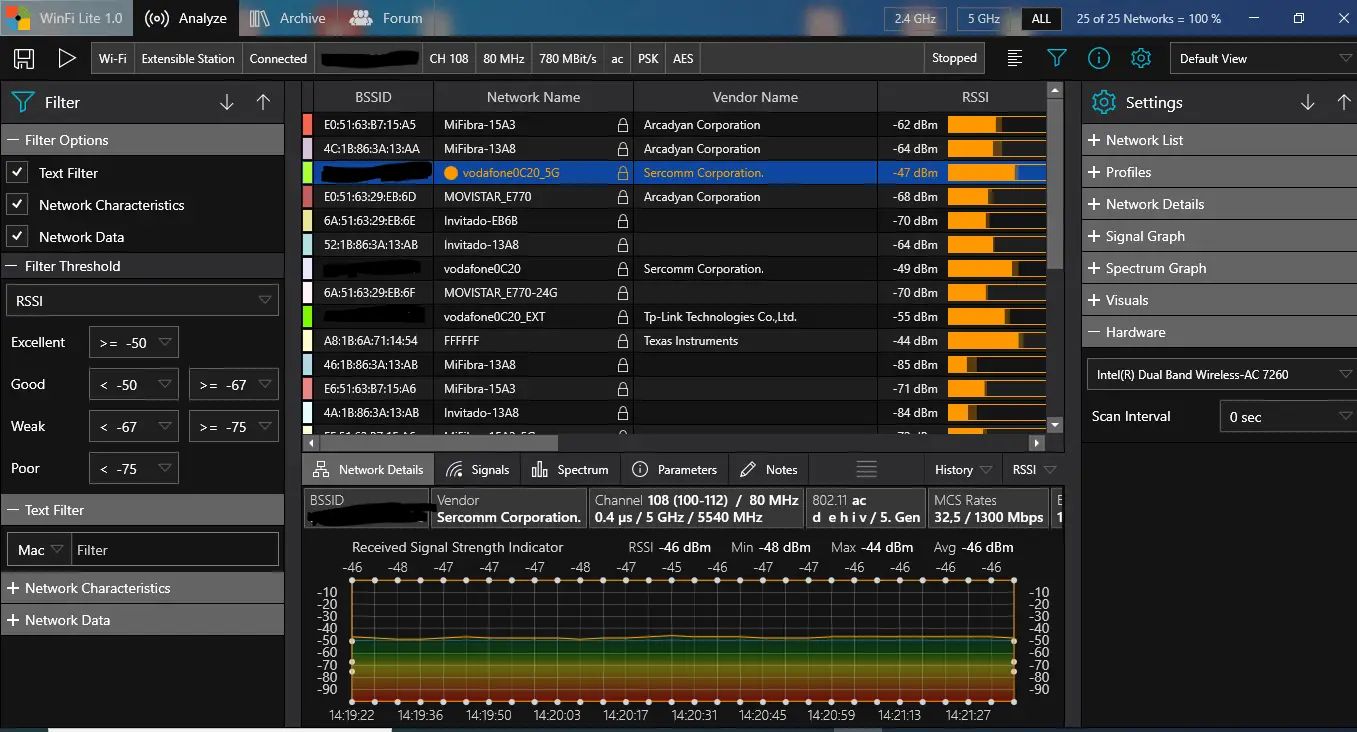This screenshot has height=732, width=1357.
Task: Click the filter funnel icon in top toolbar
Action: (x=1057, y=58)
